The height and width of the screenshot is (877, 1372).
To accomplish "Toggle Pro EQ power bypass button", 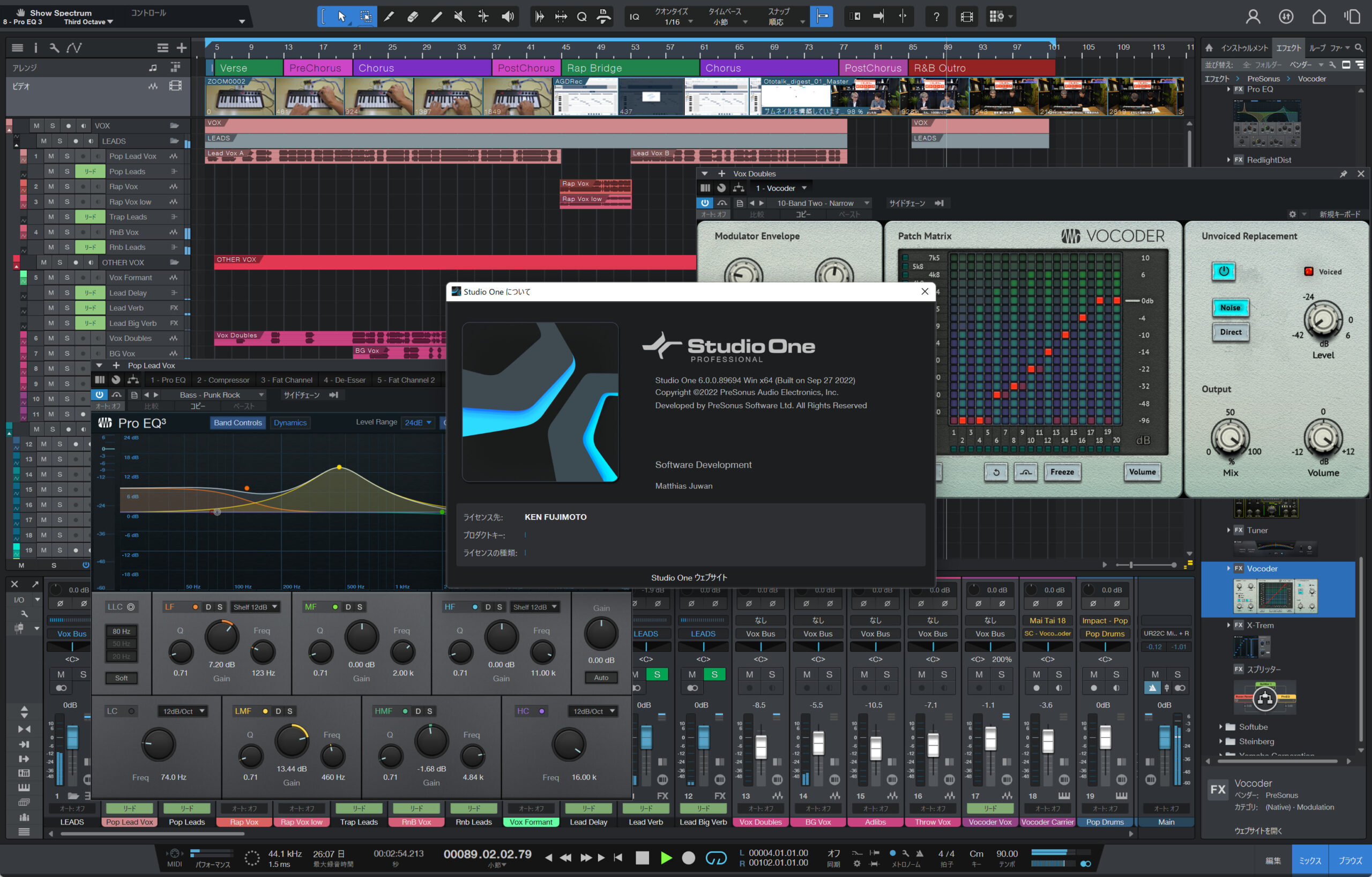I will click(x=99, y=395).
